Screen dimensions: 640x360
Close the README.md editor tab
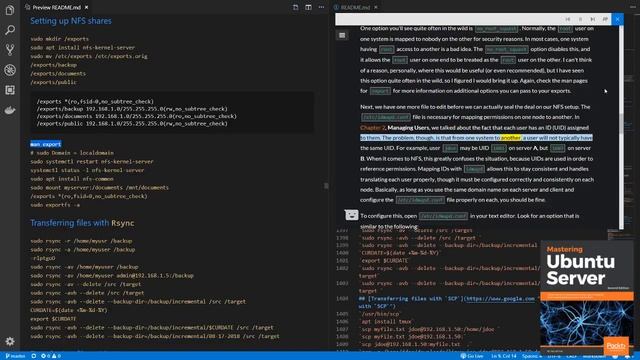tap(376, 7)
